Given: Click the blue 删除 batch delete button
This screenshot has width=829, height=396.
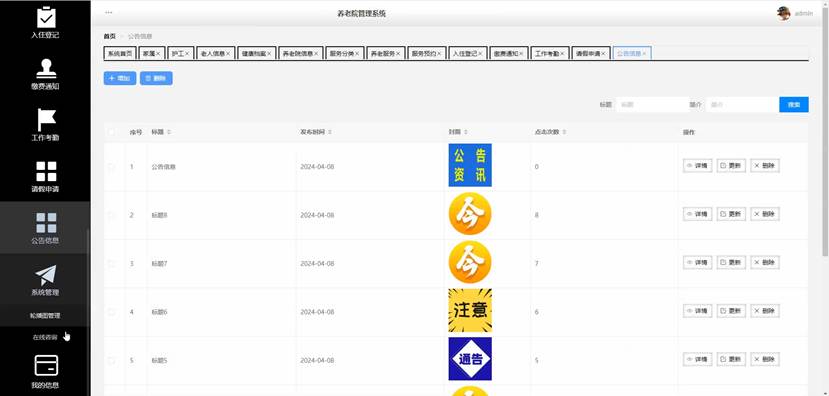Looking at the screenshot, I should (x=156, y=78).
